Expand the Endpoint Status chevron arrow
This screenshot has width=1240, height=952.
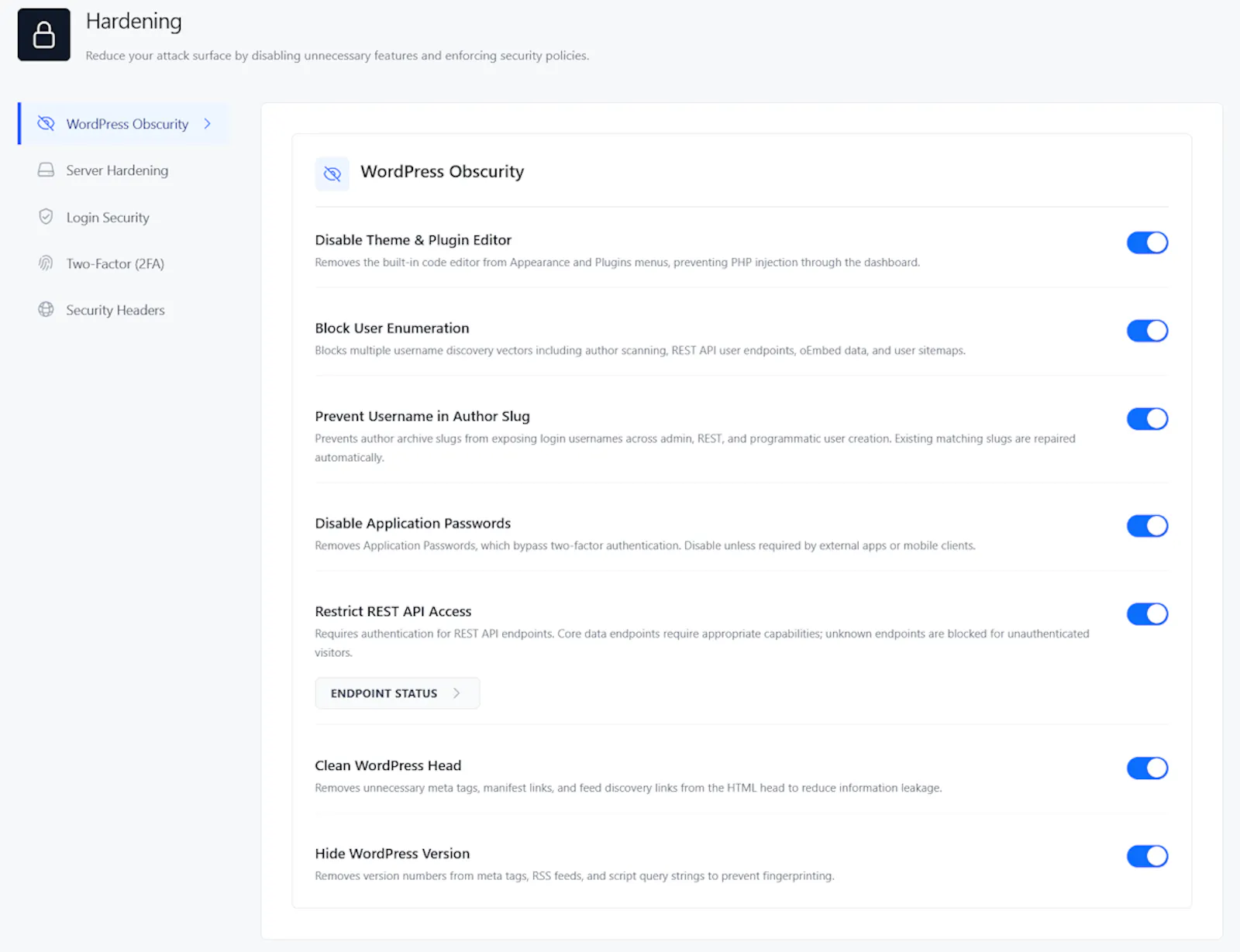coord(456,693)
